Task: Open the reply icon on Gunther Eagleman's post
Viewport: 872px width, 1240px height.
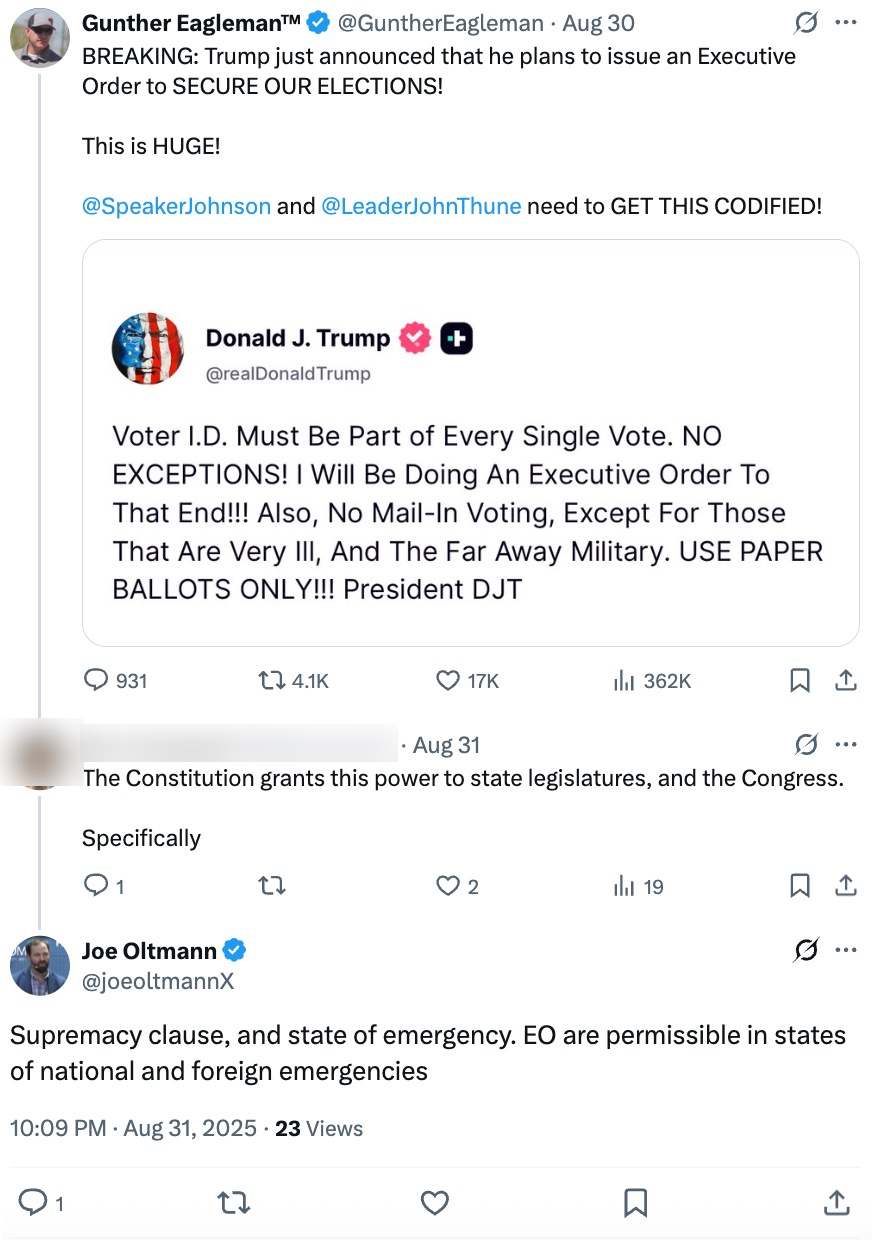Action: point(95,681)
